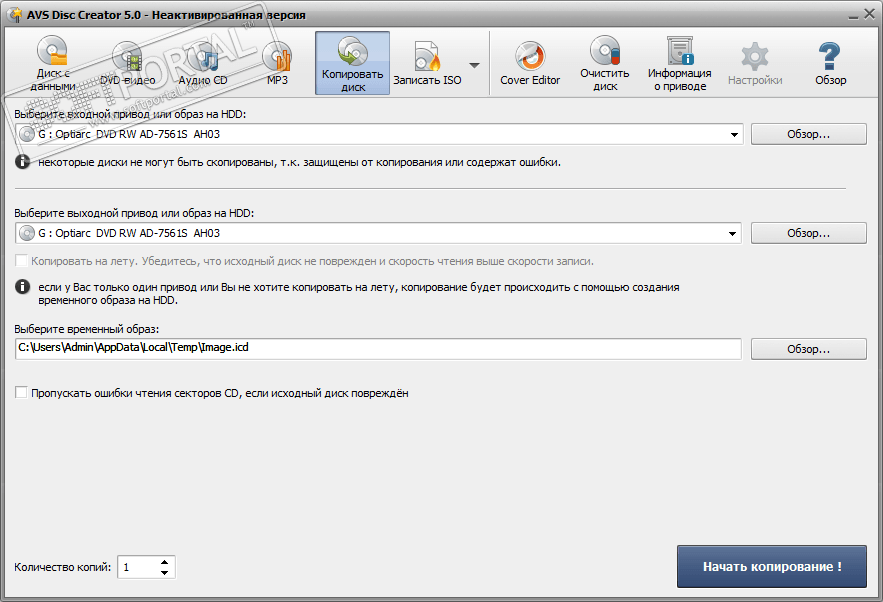Minimize the AVS Disc Creator window
Image resolution: width=883 pixels, height=602 pixels.
point(854,15)
